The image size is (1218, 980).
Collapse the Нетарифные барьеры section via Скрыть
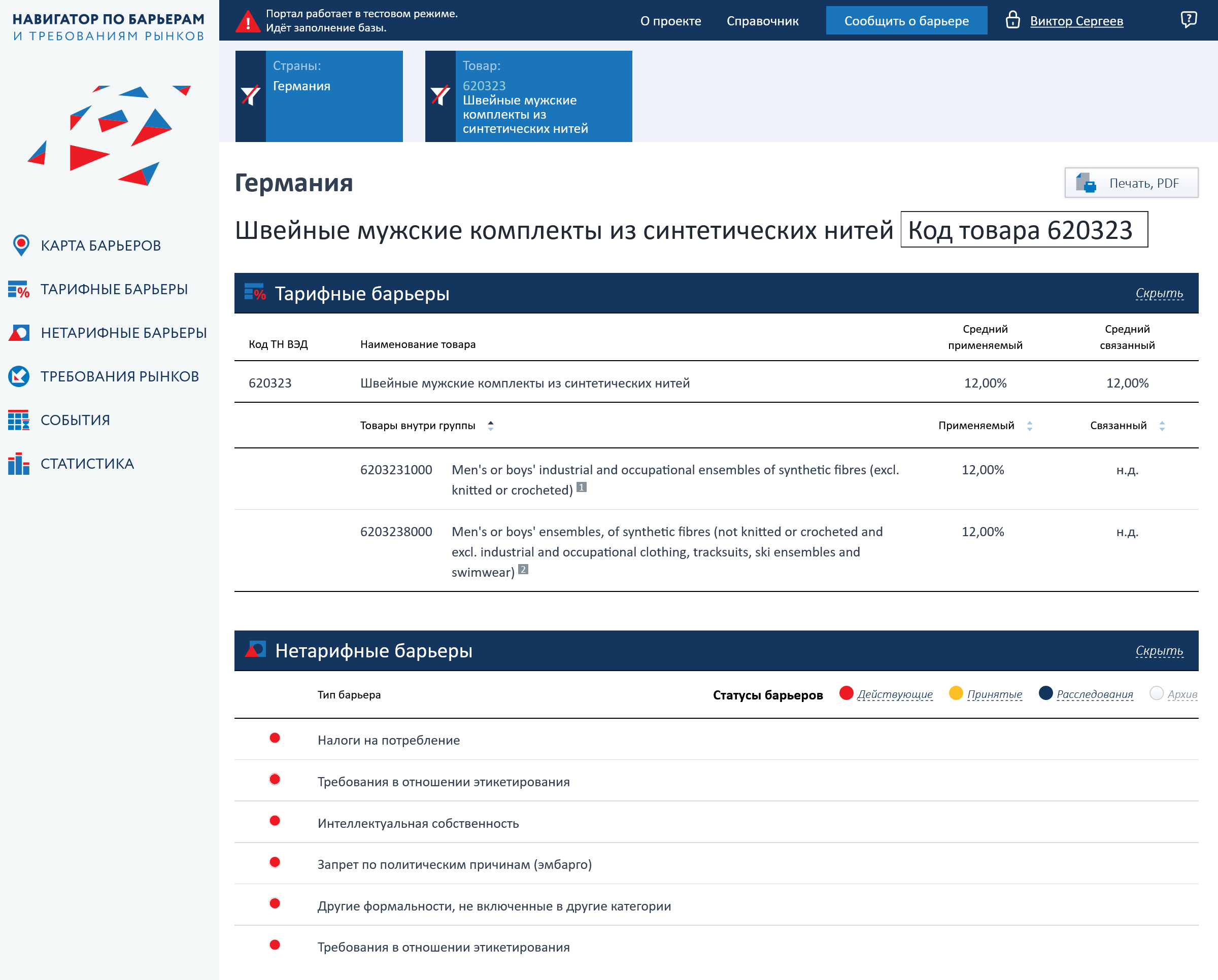click(1159, 650)
